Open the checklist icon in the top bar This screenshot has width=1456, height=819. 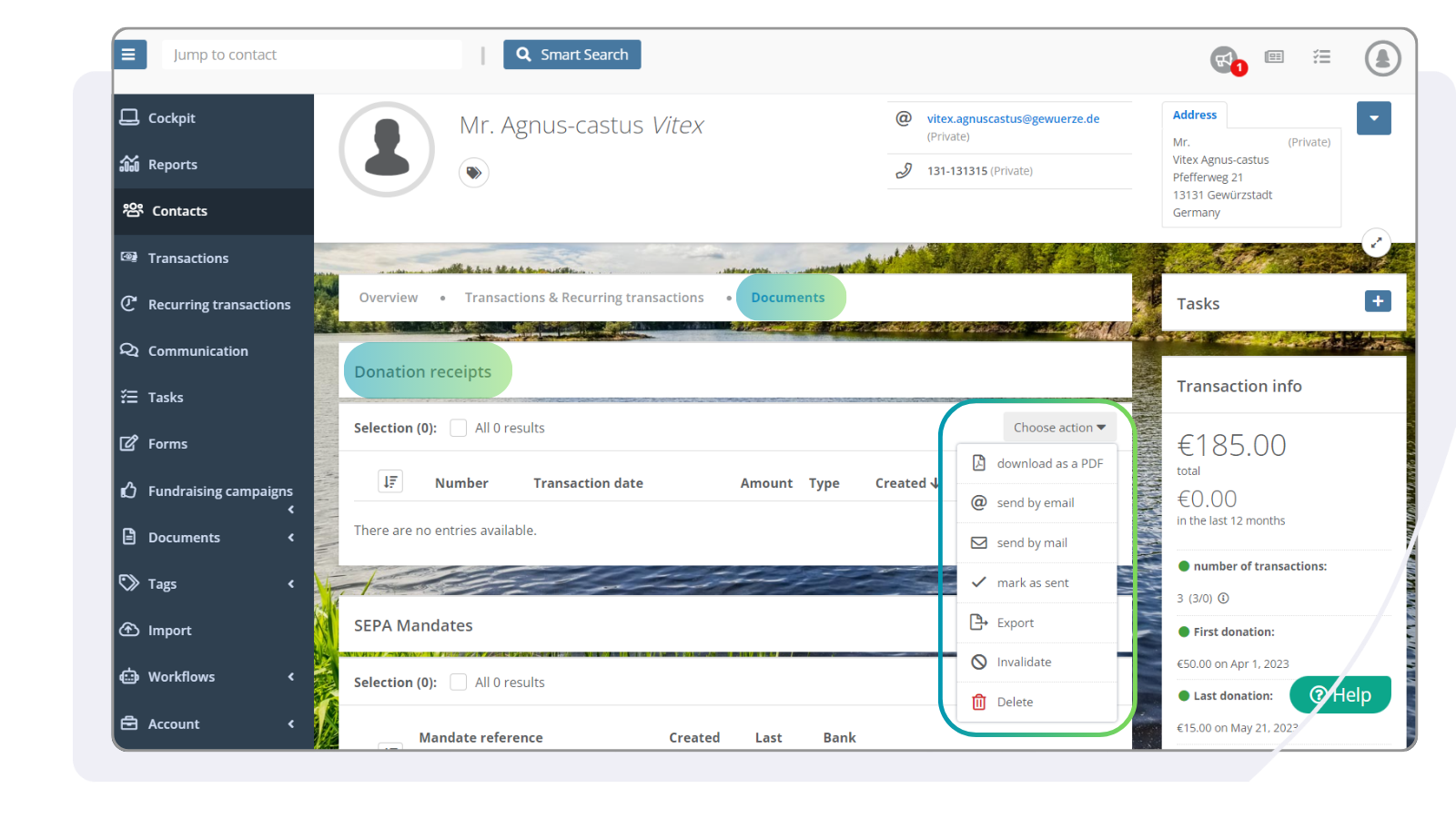pos(1321,56)
